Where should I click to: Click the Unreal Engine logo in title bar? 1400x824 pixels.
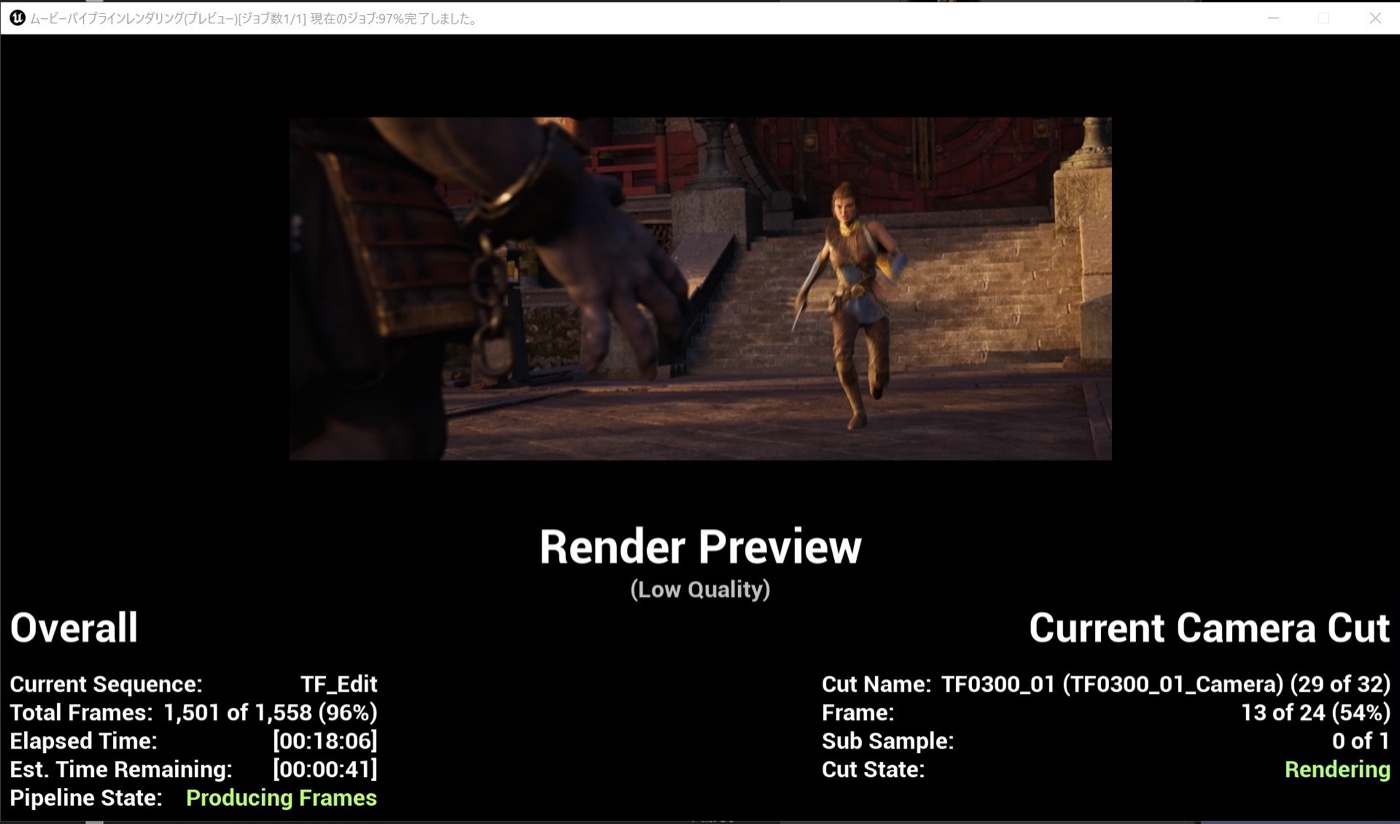pos(17,18)
